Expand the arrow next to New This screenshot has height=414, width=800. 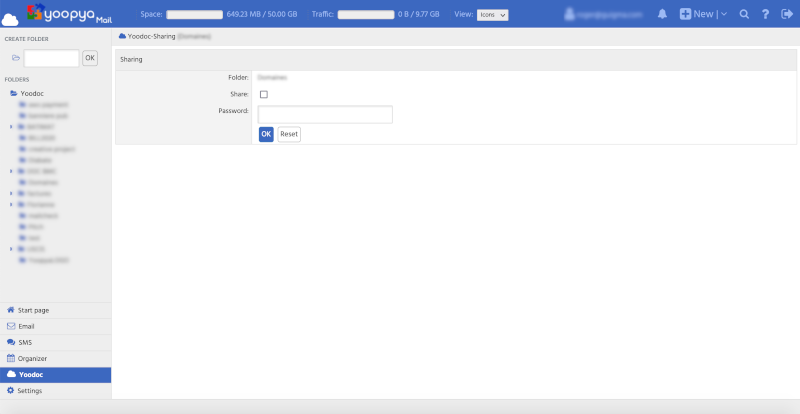722,14
